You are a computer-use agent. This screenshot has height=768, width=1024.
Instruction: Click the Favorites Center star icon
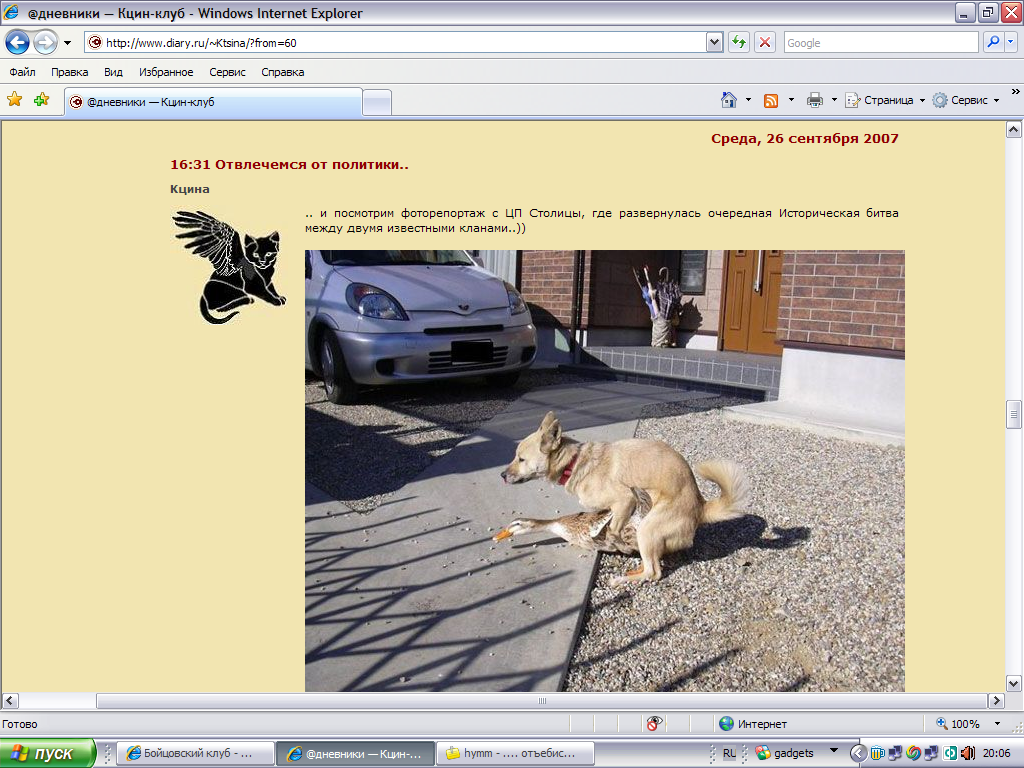15,100
